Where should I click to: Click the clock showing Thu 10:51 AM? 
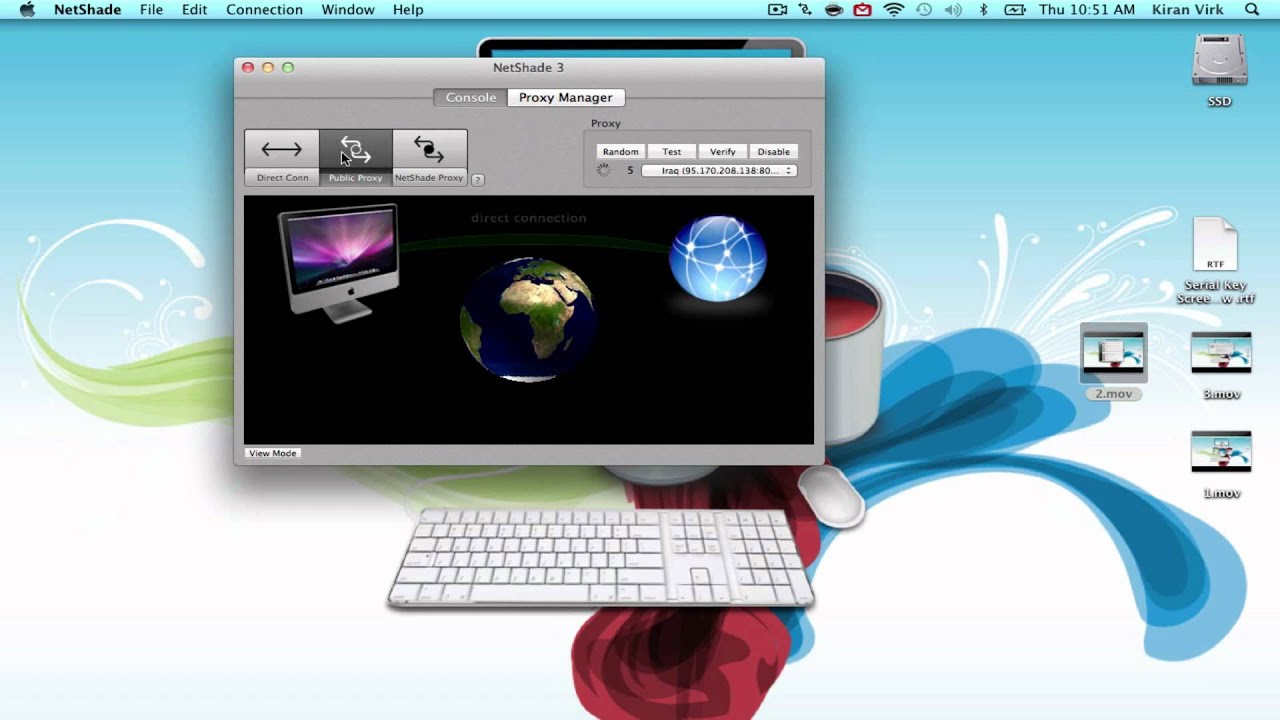point(1087,10)
